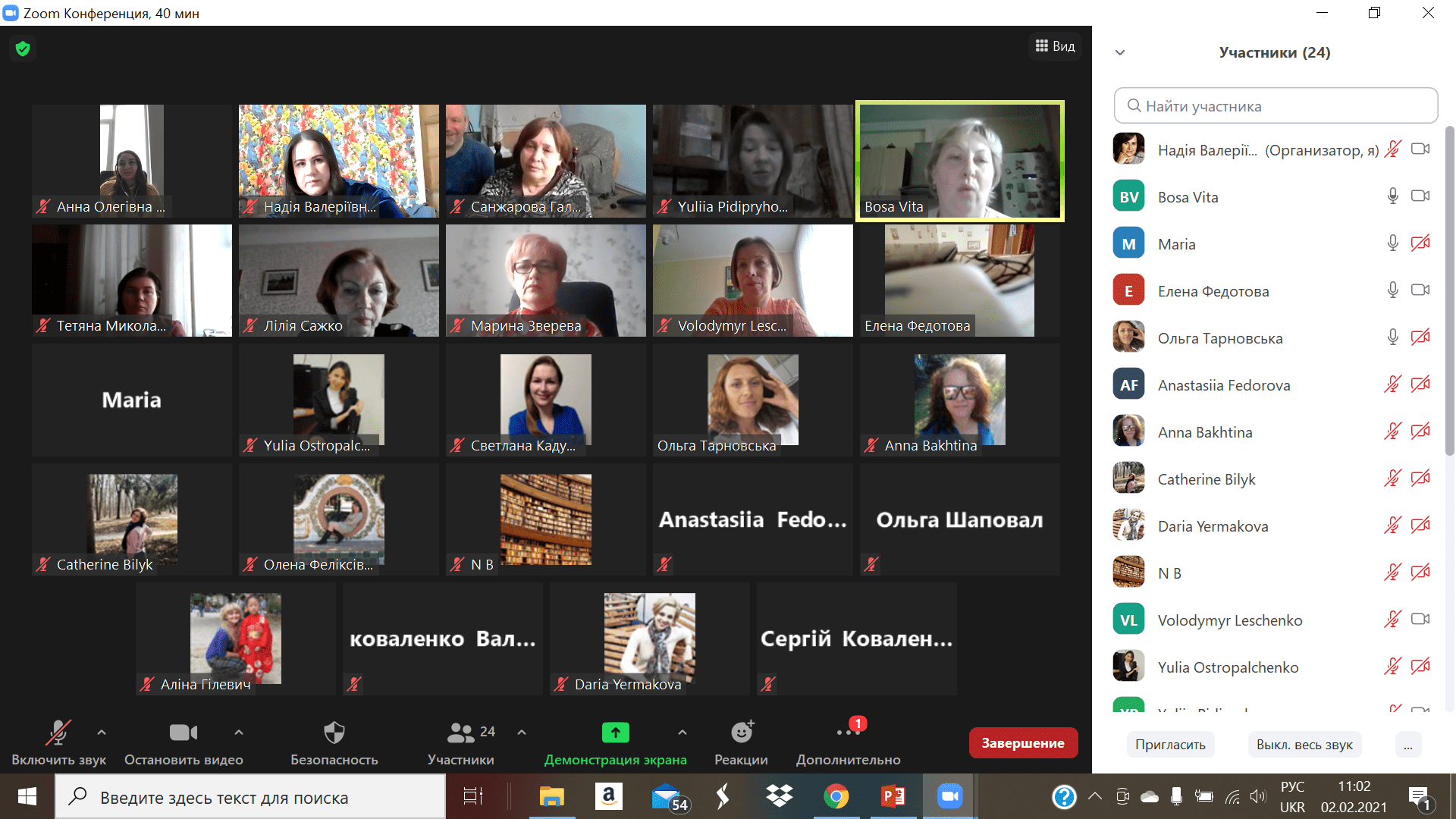
Task: Click the Пригласить invite button
Action: point(1170,745)
